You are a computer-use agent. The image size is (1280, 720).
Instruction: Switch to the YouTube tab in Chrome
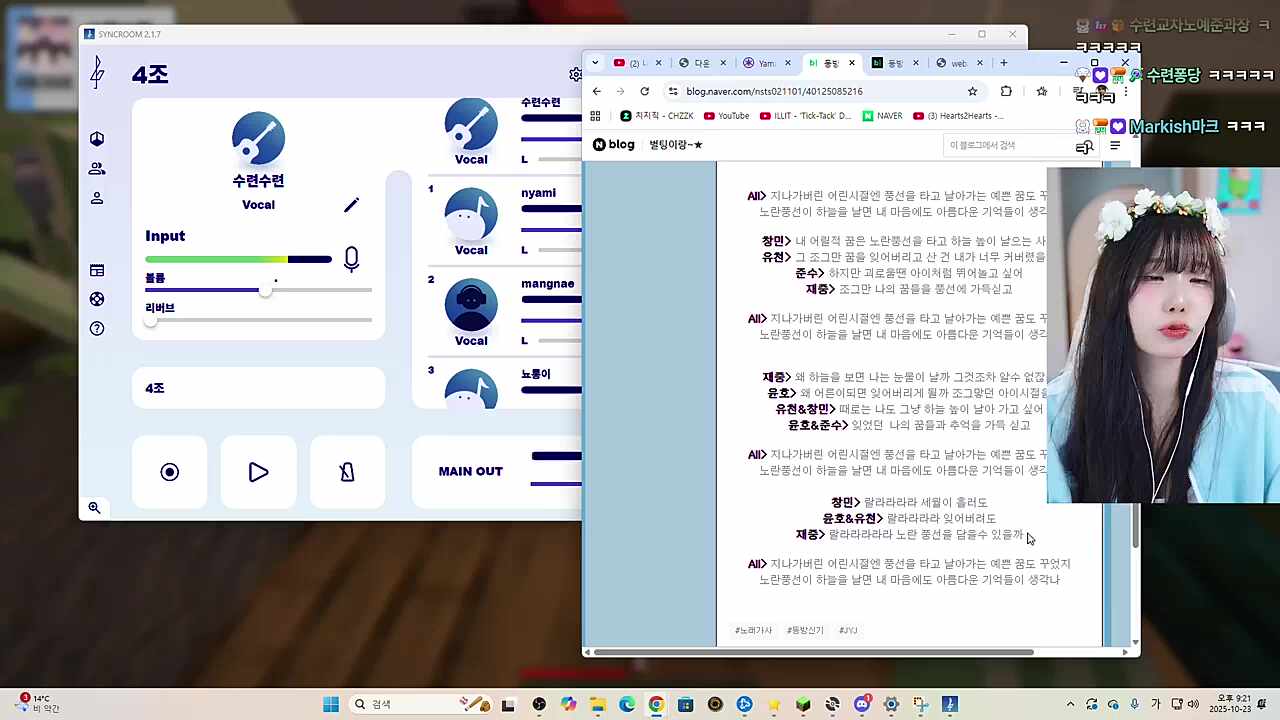(630, 62)
